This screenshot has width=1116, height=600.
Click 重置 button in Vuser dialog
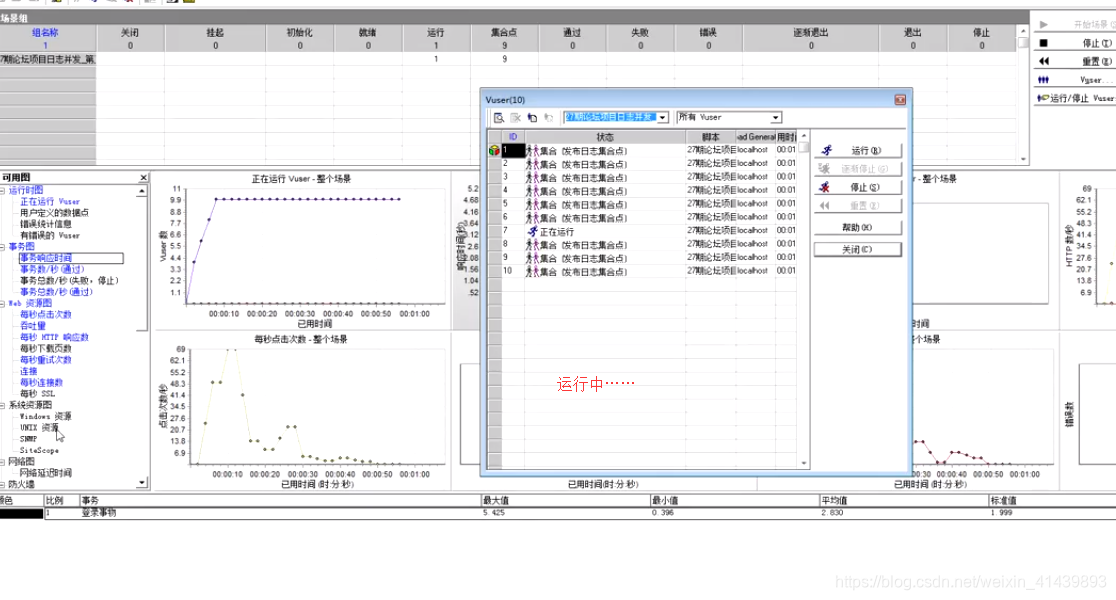tap(858, 206)
